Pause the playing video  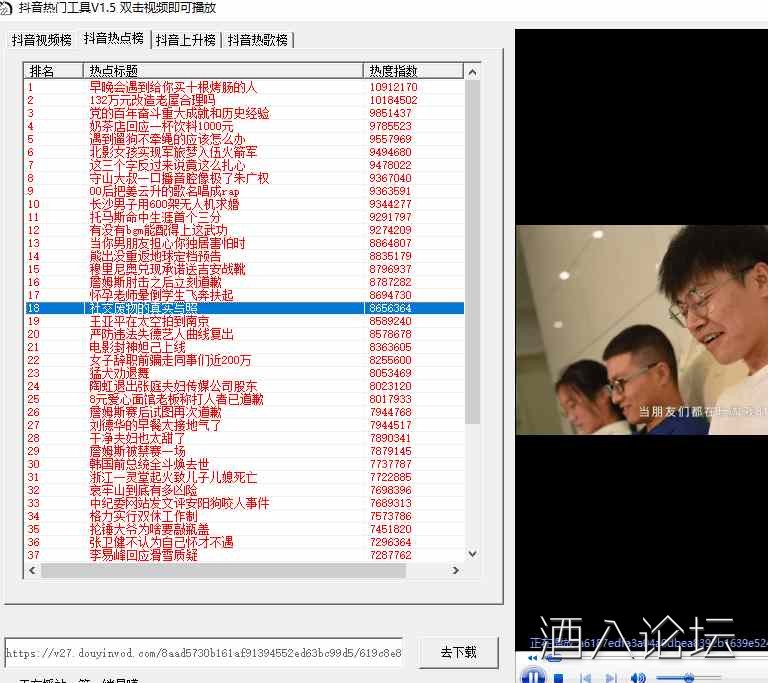[x=533, y=677]
